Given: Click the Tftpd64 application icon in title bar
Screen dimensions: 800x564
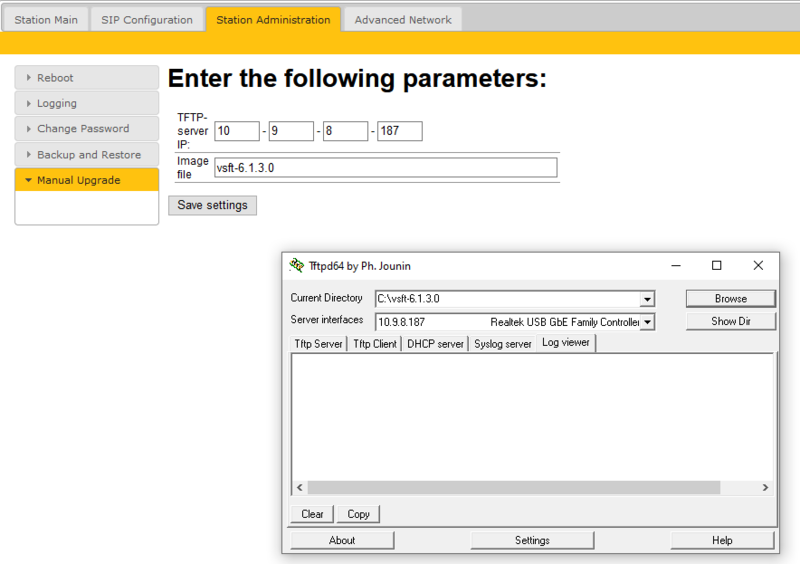Looking at the screenshot, I should (296, 265).
